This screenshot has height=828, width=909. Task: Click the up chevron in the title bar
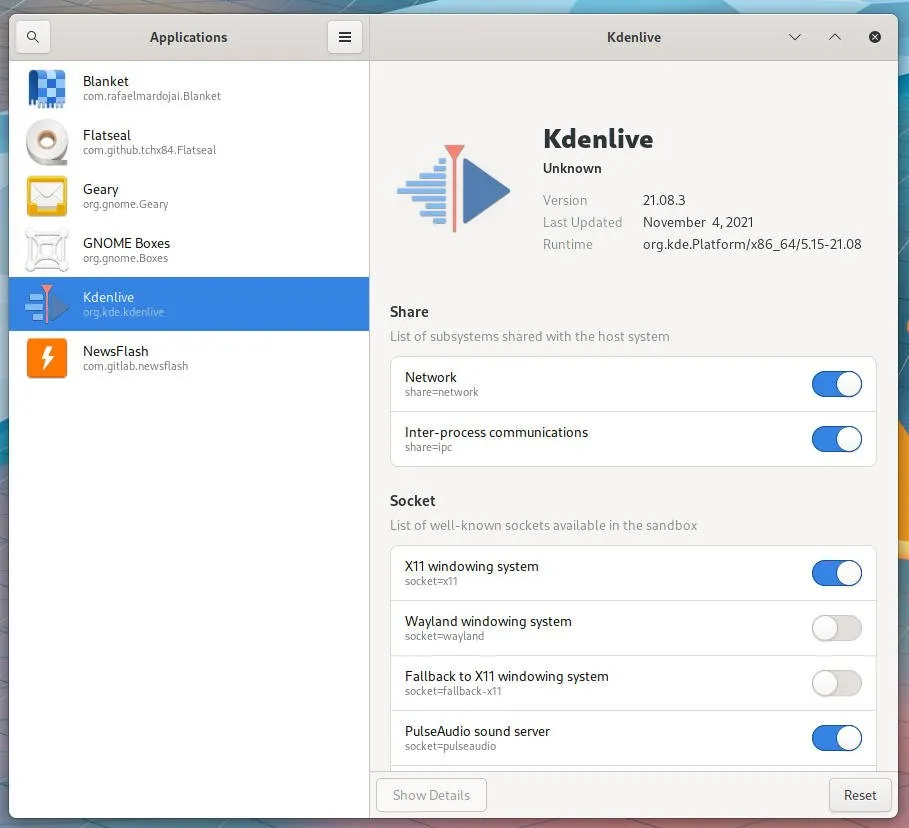[x=835, y=37]
